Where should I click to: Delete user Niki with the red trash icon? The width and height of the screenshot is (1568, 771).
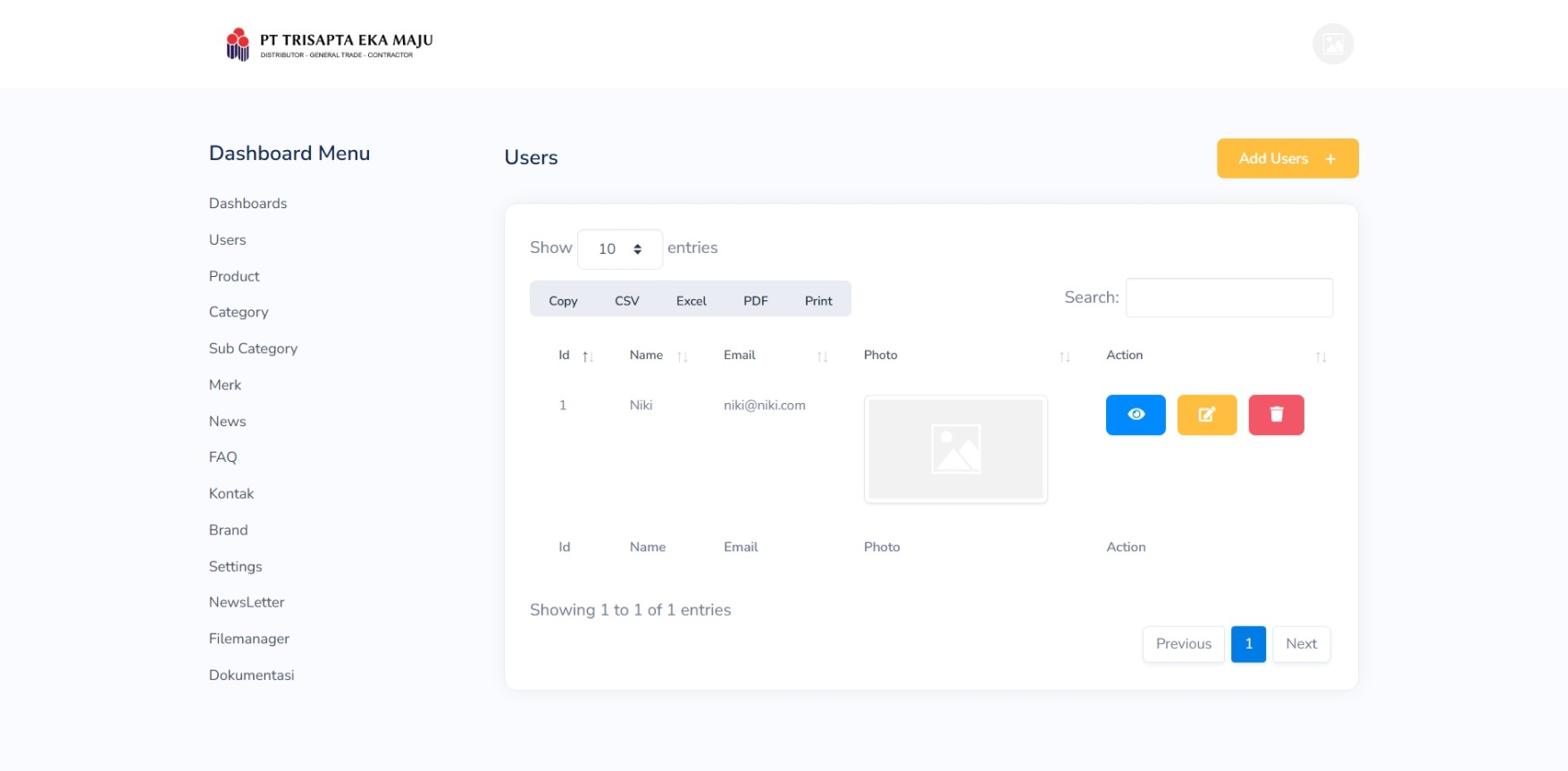tap(1276, 415)
